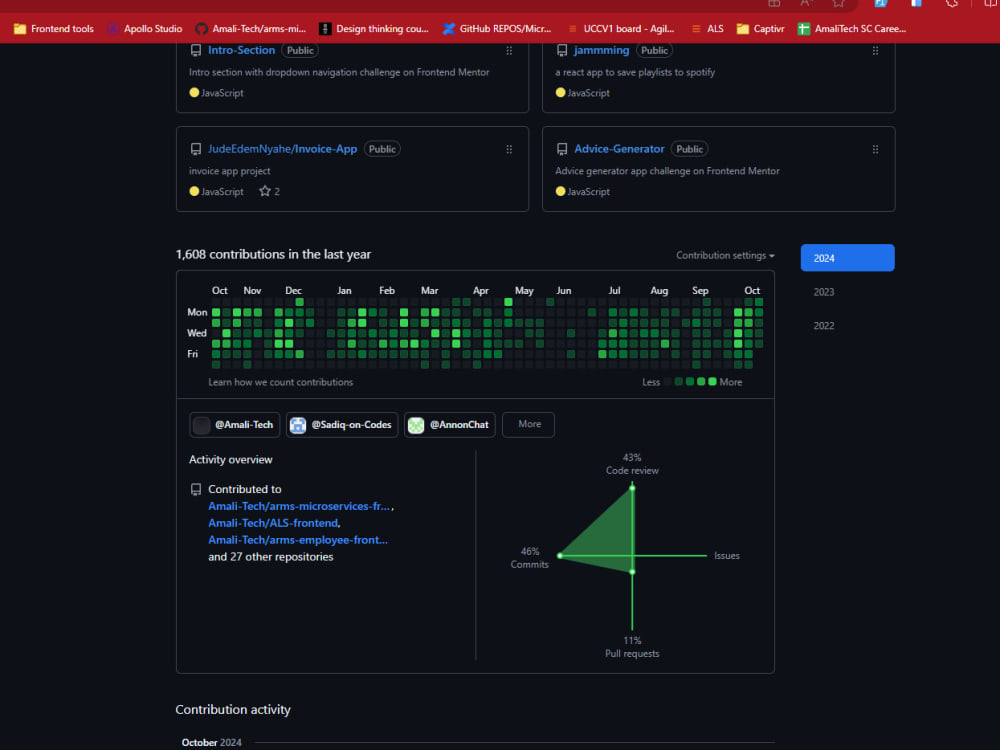
Task: Click the Amali-Tech organization avatar
Action: 201,425
